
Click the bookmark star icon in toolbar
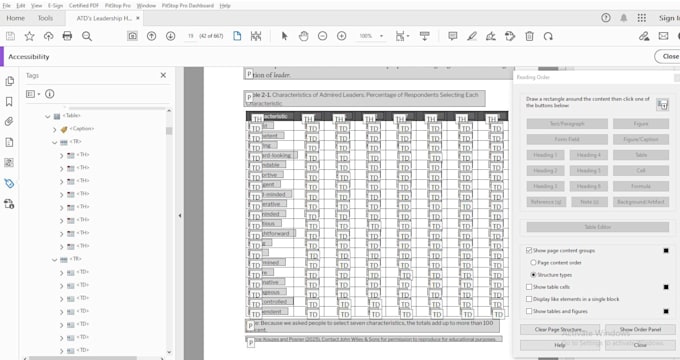(29, 36)
